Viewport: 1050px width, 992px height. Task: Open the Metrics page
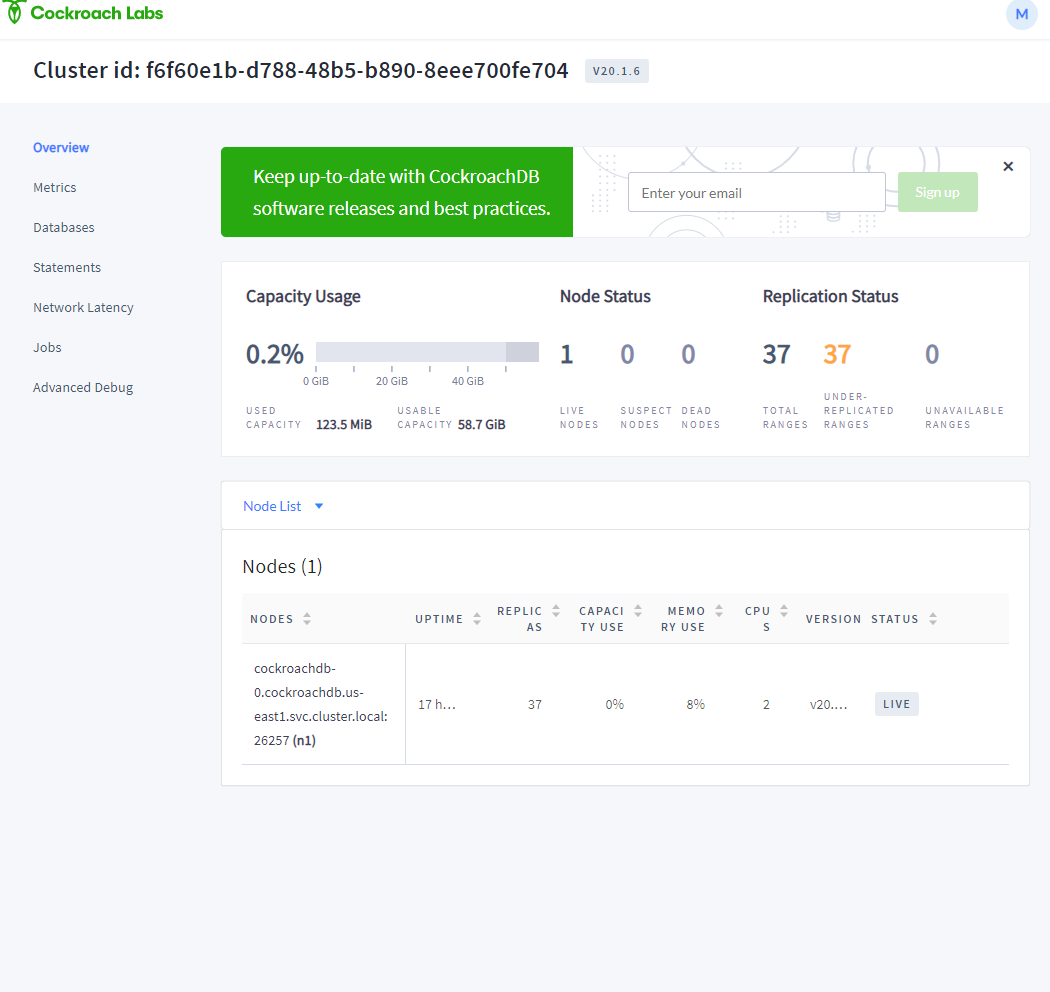(55, 188)
